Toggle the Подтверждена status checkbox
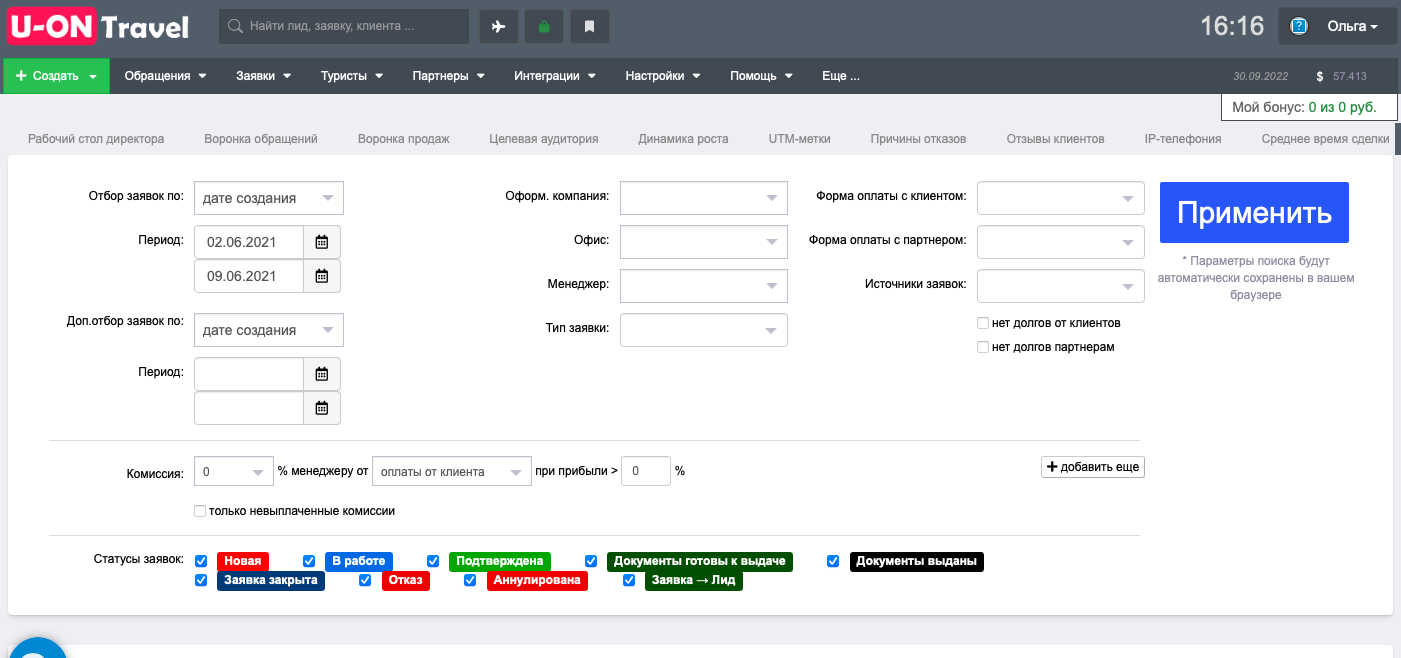The width and height of the screenshot is (1401, 658). click(x=433, y=561)
